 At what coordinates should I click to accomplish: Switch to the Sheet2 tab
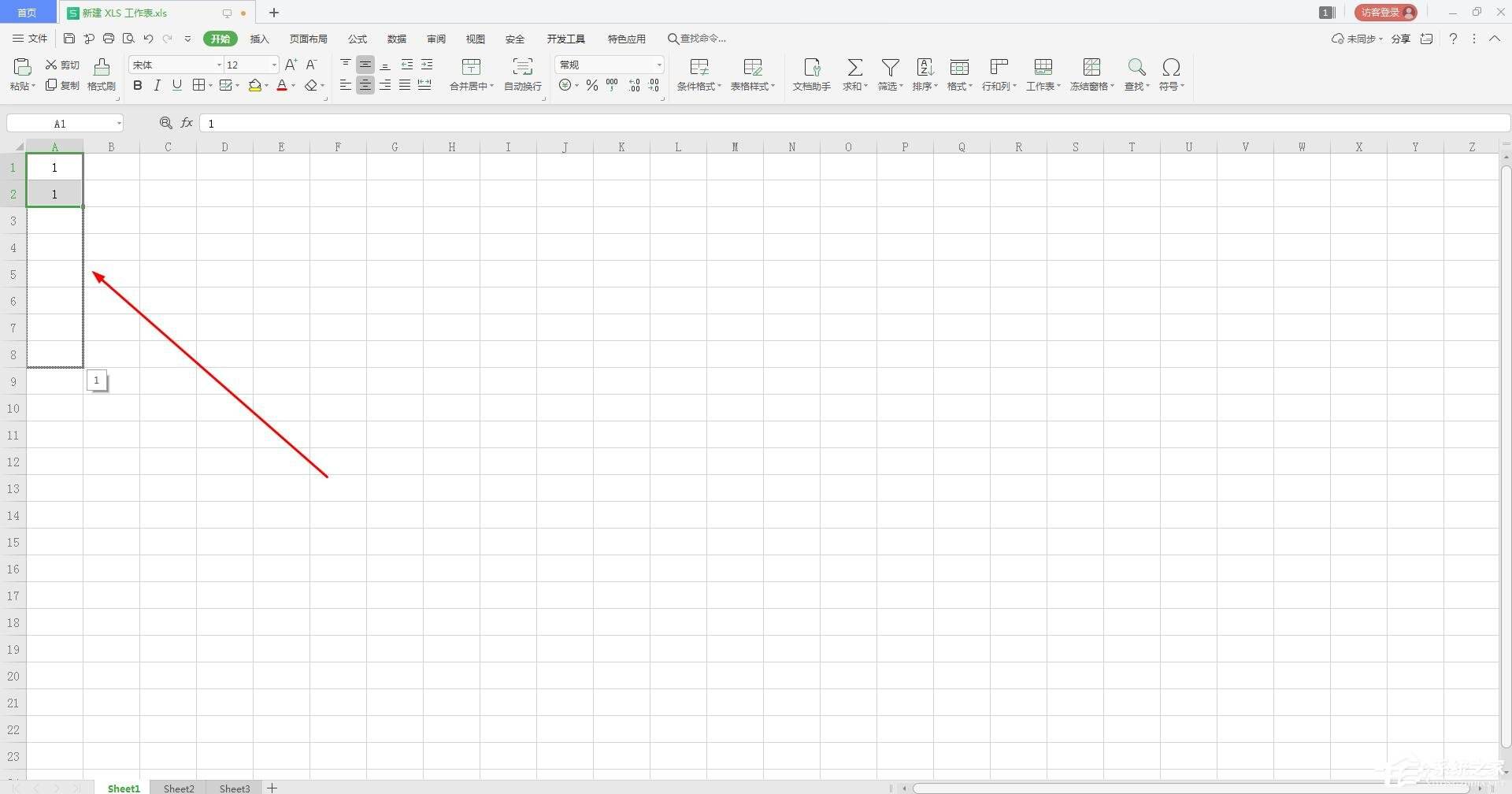179,788
